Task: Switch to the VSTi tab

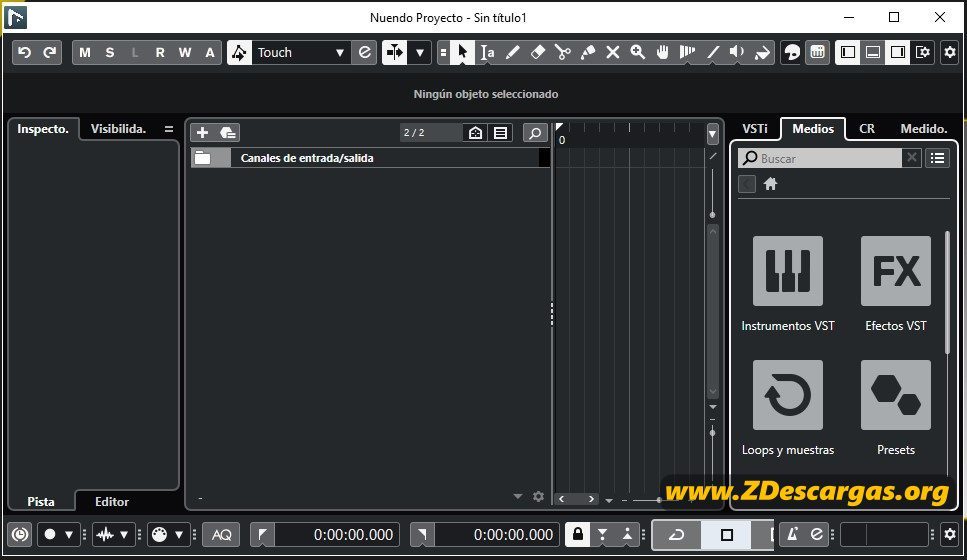Action: tap(755, 129)
